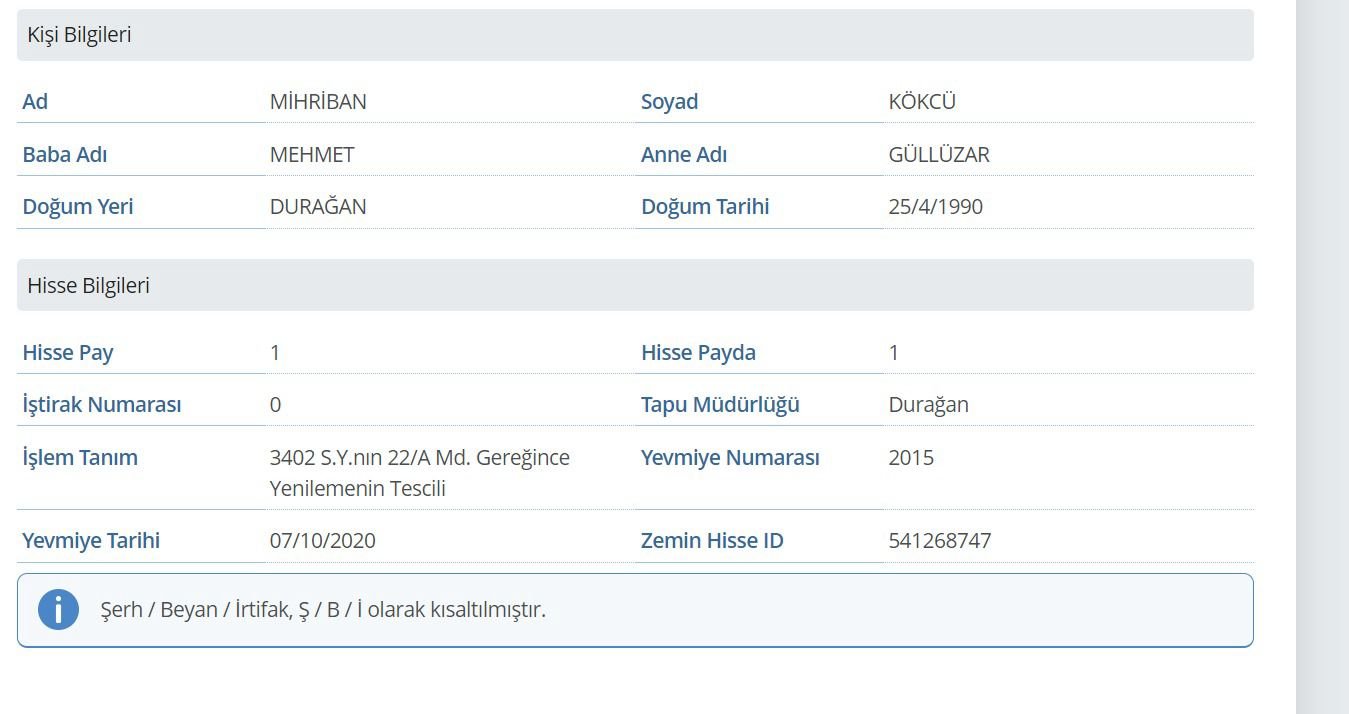Click the Doğum Yeri value DURAĞAN

(318, 207)
